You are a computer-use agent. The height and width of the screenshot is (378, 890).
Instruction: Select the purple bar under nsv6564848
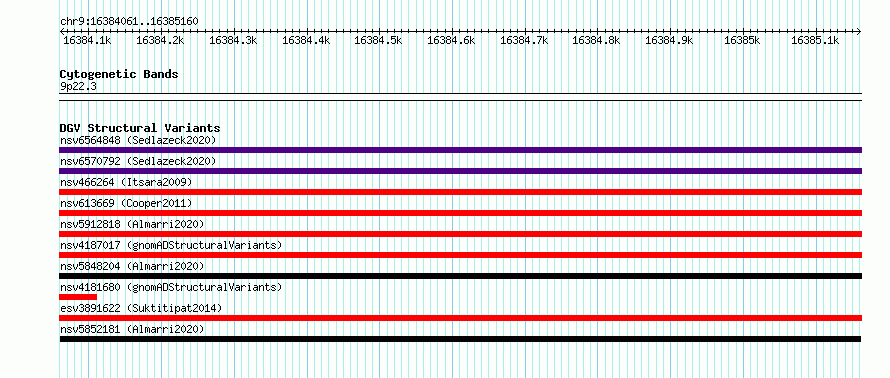460,150
